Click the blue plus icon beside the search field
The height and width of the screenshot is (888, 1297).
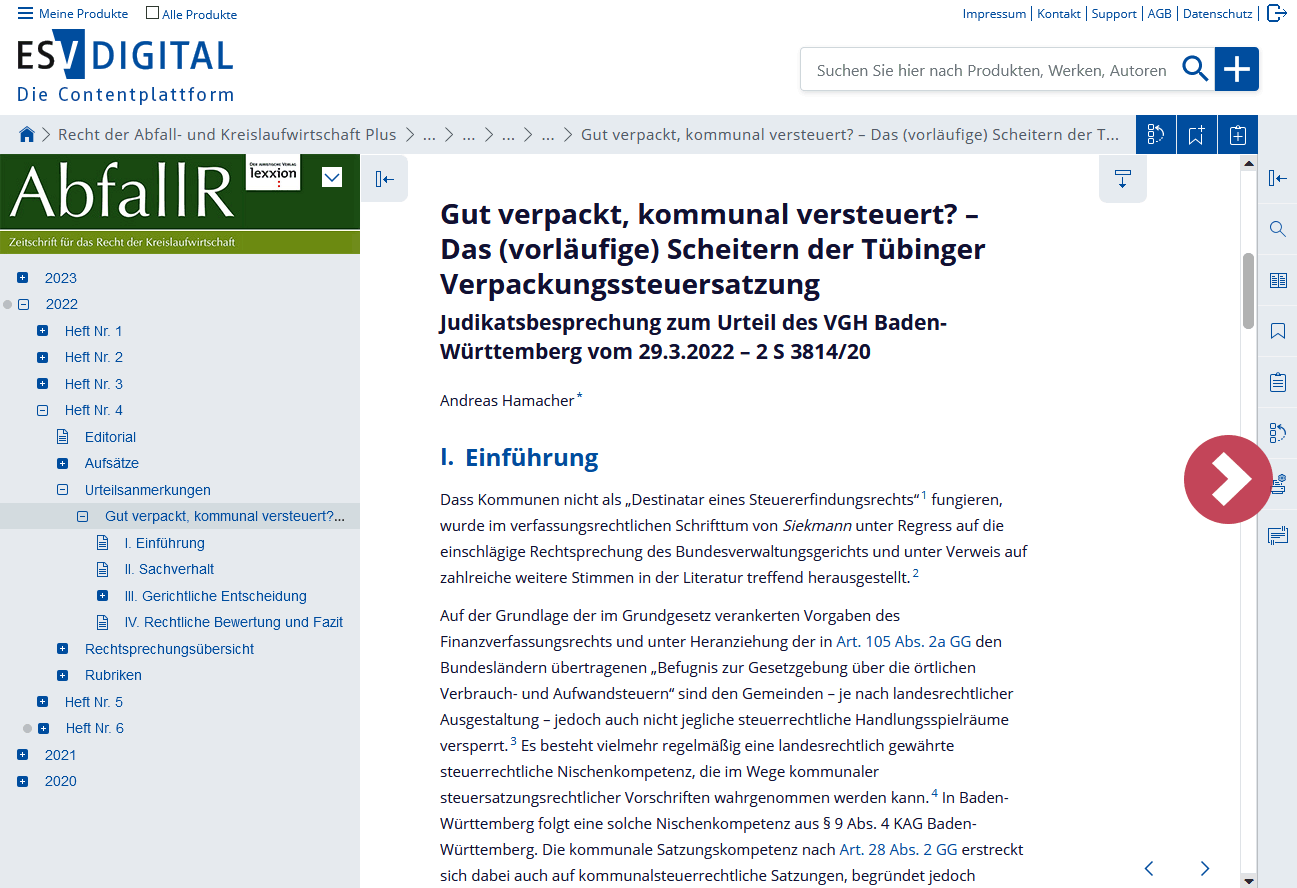(x=1237, y=69)
